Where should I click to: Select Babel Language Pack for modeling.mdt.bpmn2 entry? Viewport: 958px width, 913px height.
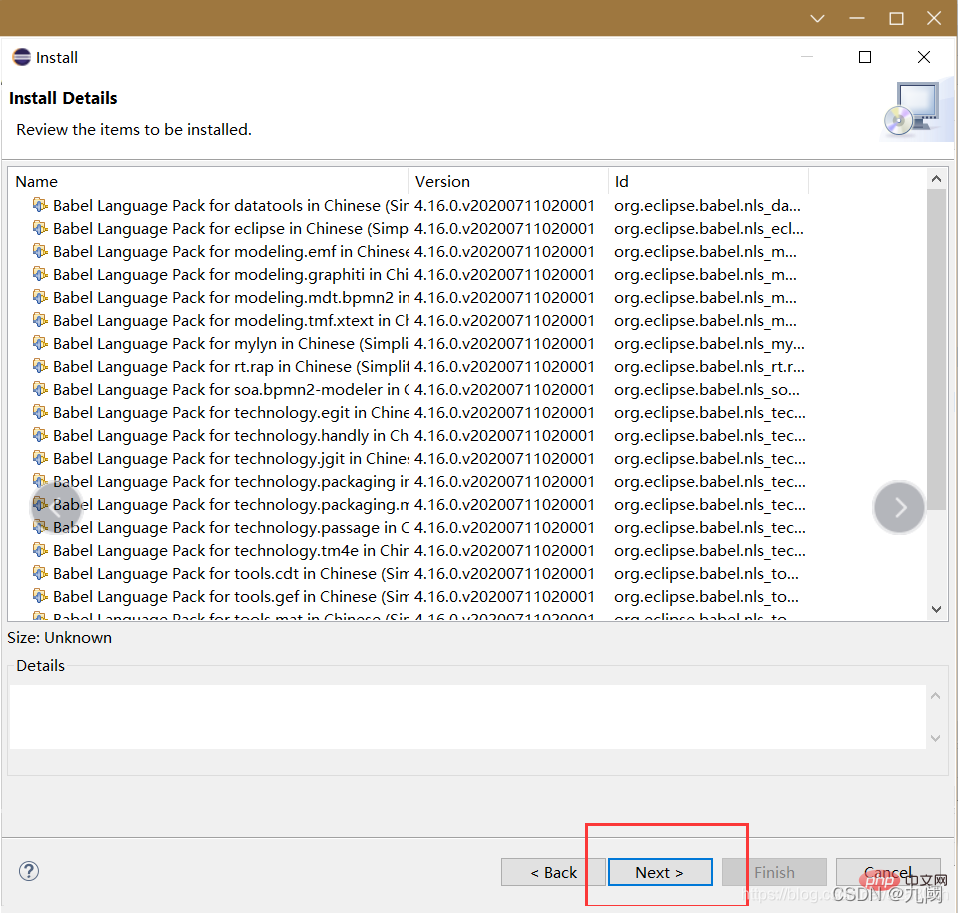pos(230,298)
